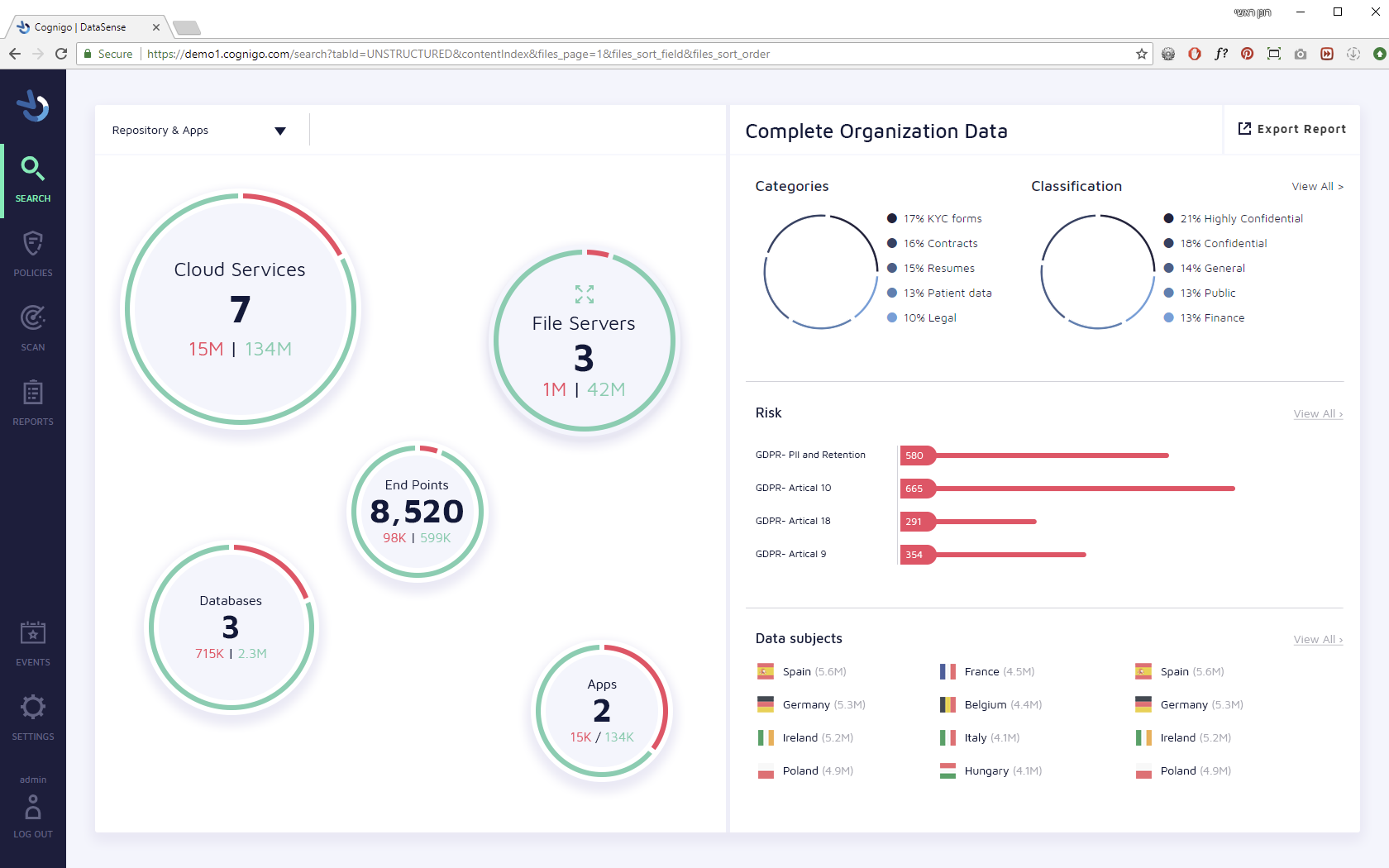This screenshot has height=868, width=1389.
Task: Click GDPR- Artical 9 risk label
Action: (790, 554)
